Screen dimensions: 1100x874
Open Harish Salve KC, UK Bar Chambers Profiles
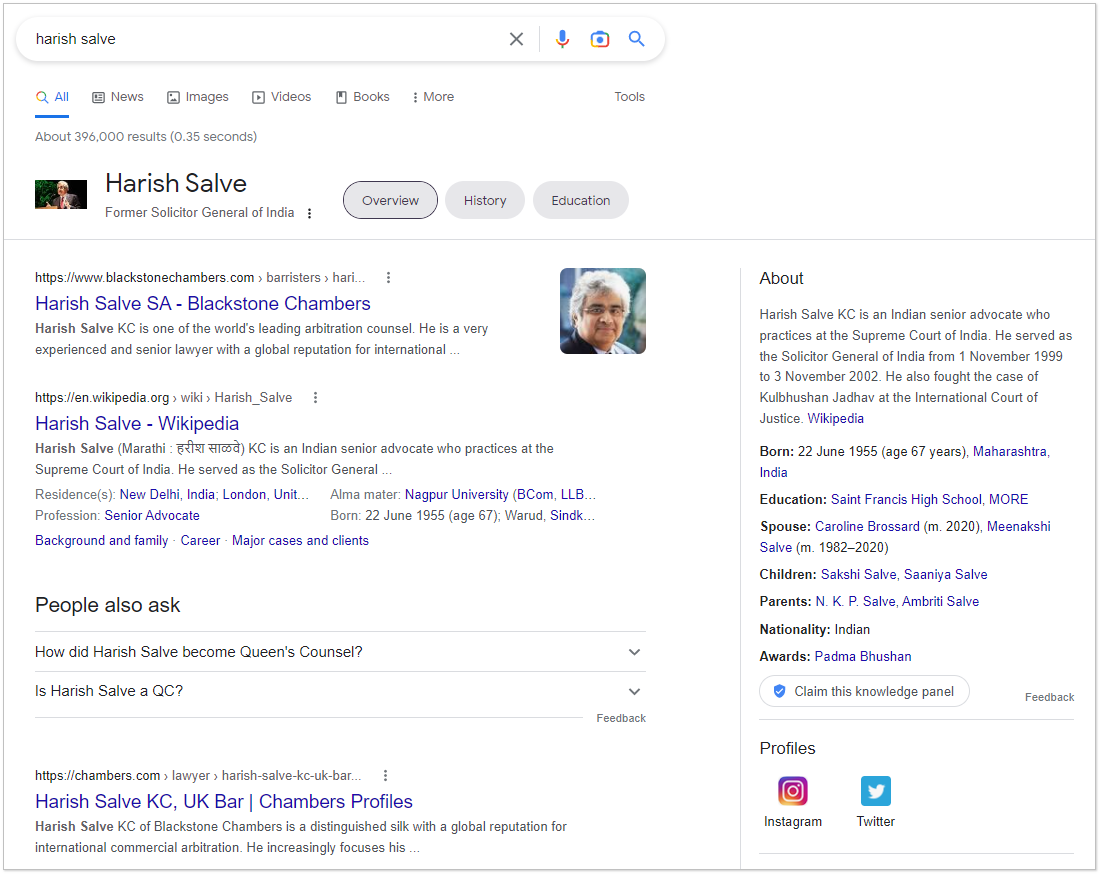[224, 801]
